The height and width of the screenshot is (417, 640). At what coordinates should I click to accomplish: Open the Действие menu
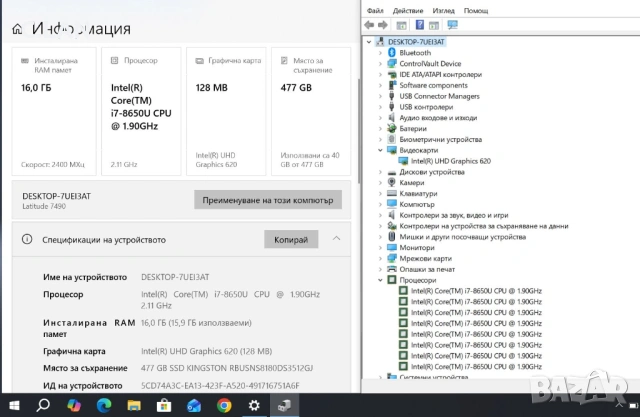point(408,11)
